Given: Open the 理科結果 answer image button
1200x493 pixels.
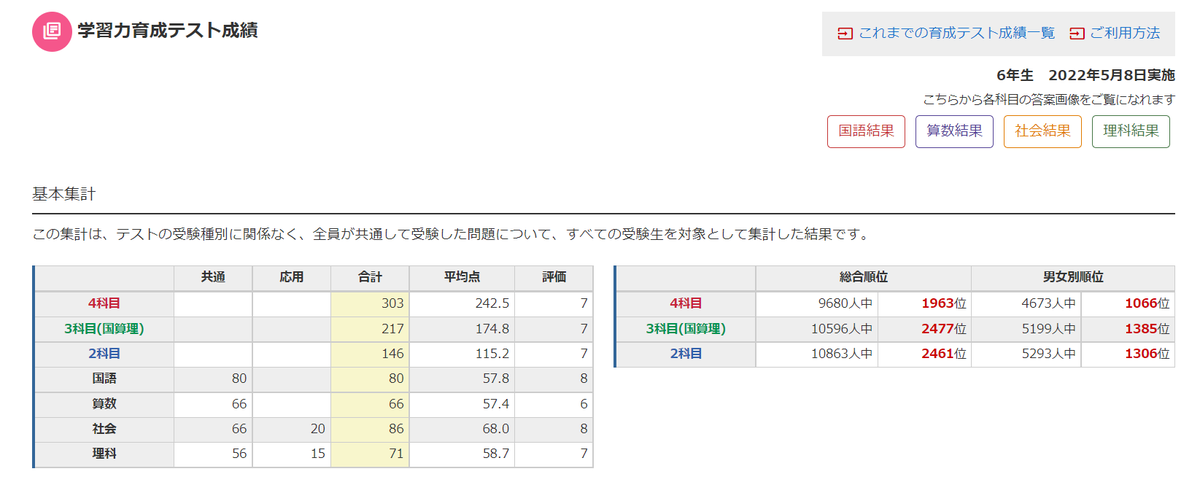Looking at the screenshot, I should click(x=1131, y=131).
